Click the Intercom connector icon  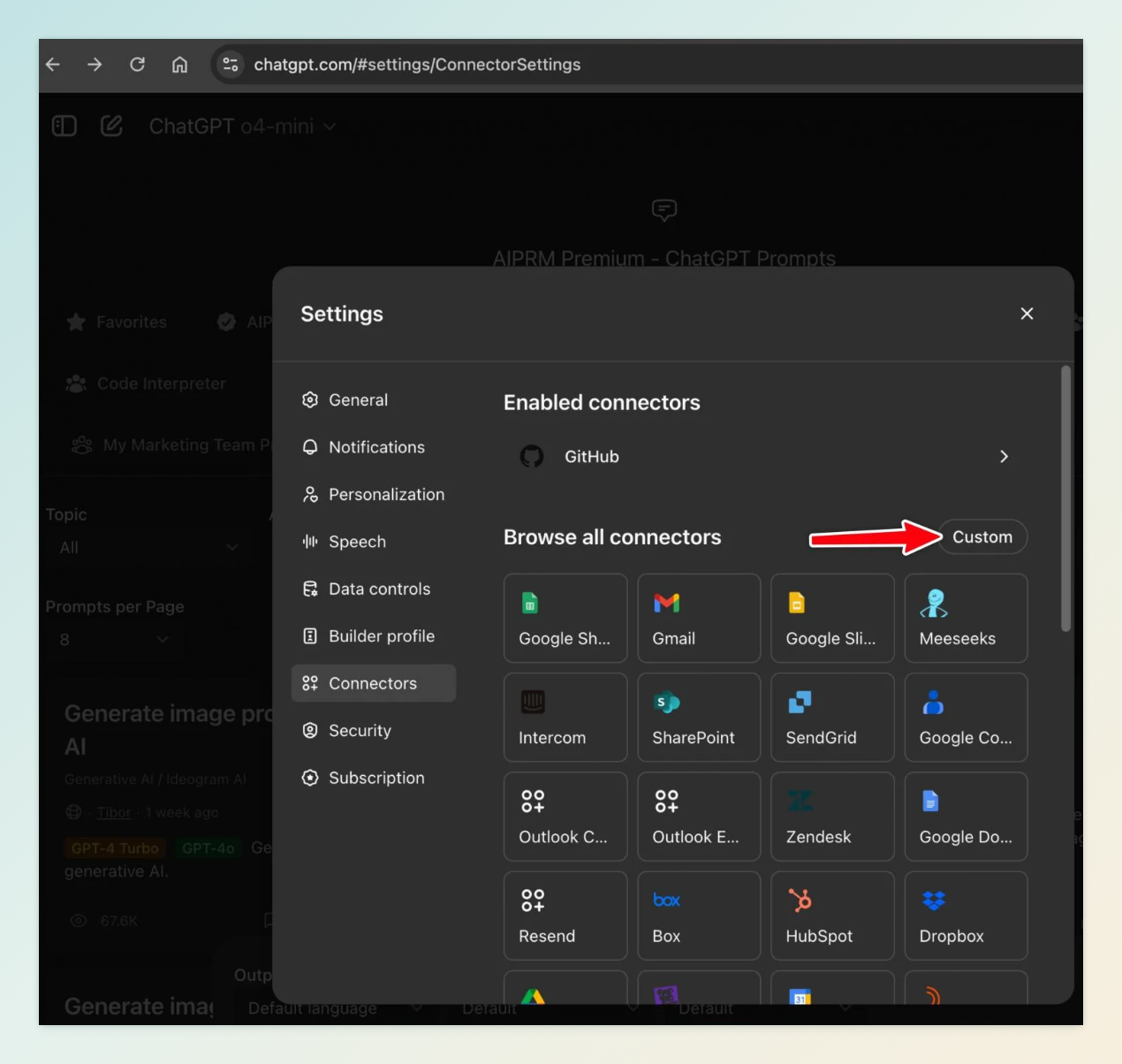point(533,702)
